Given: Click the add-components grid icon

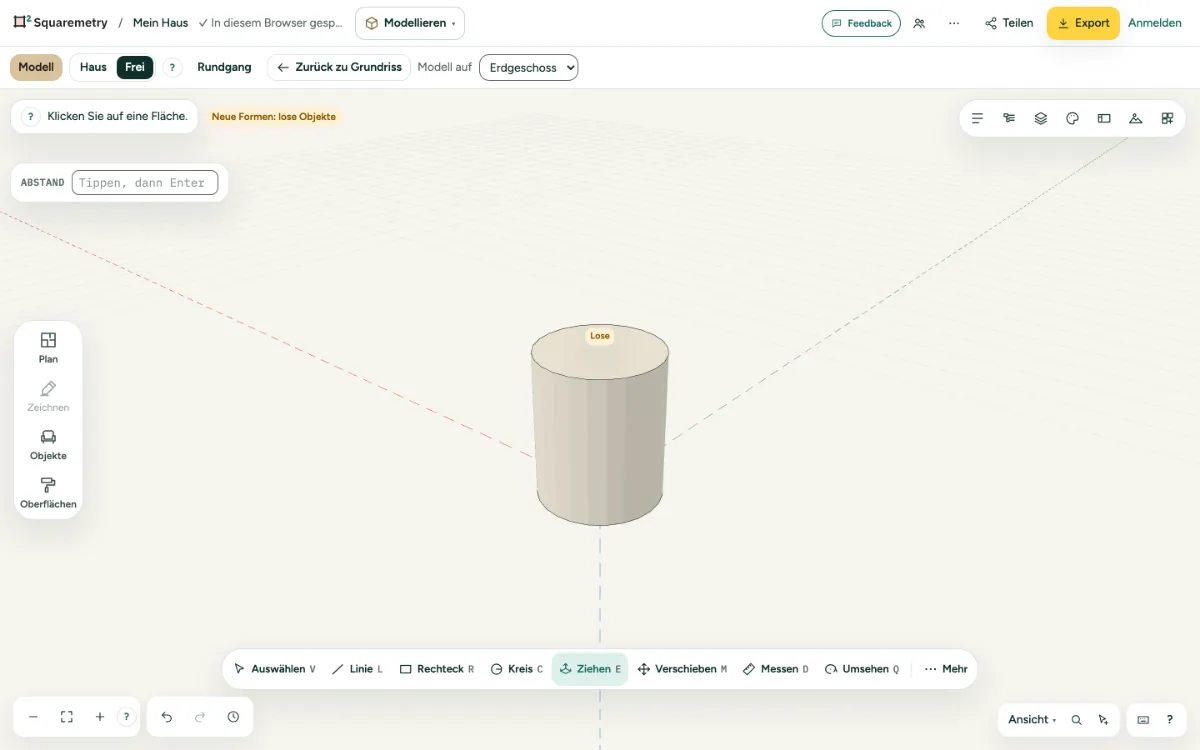Looking at the screenshot, I should [x=1167, y=118].
